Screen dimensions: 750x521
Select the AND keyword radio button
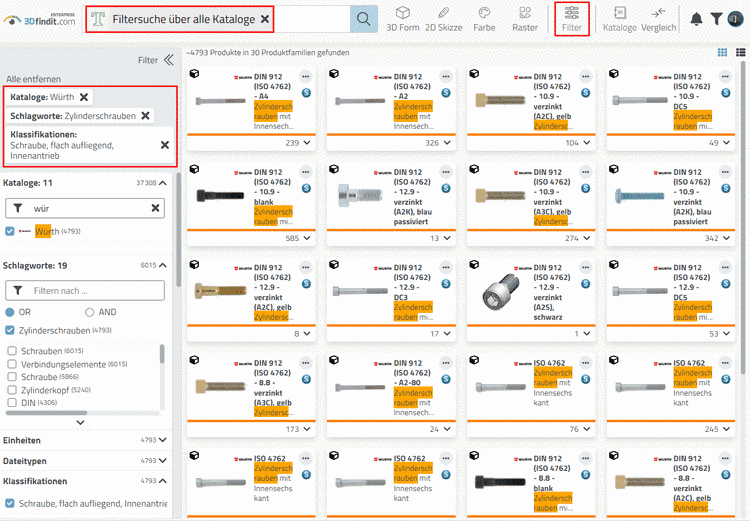pyautogui.click(x=89, y=312)
